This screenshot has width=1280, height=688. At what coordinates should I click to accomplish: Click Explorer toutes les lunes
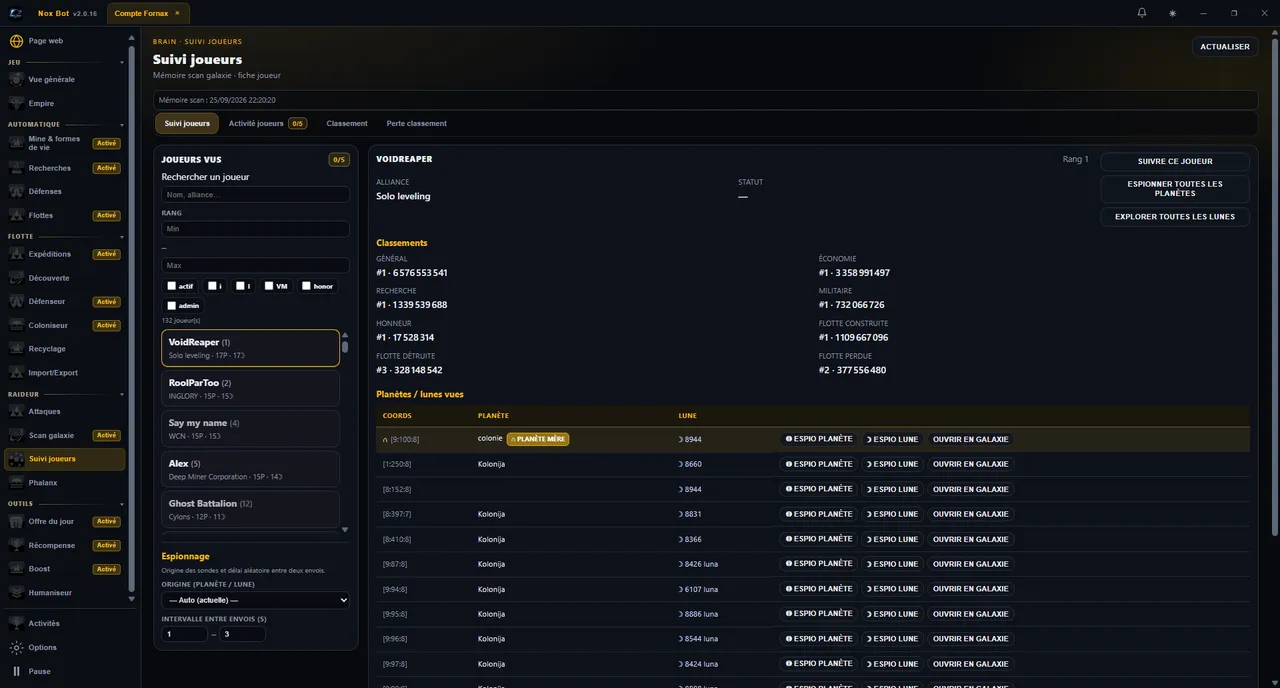tap(1175, 216)
